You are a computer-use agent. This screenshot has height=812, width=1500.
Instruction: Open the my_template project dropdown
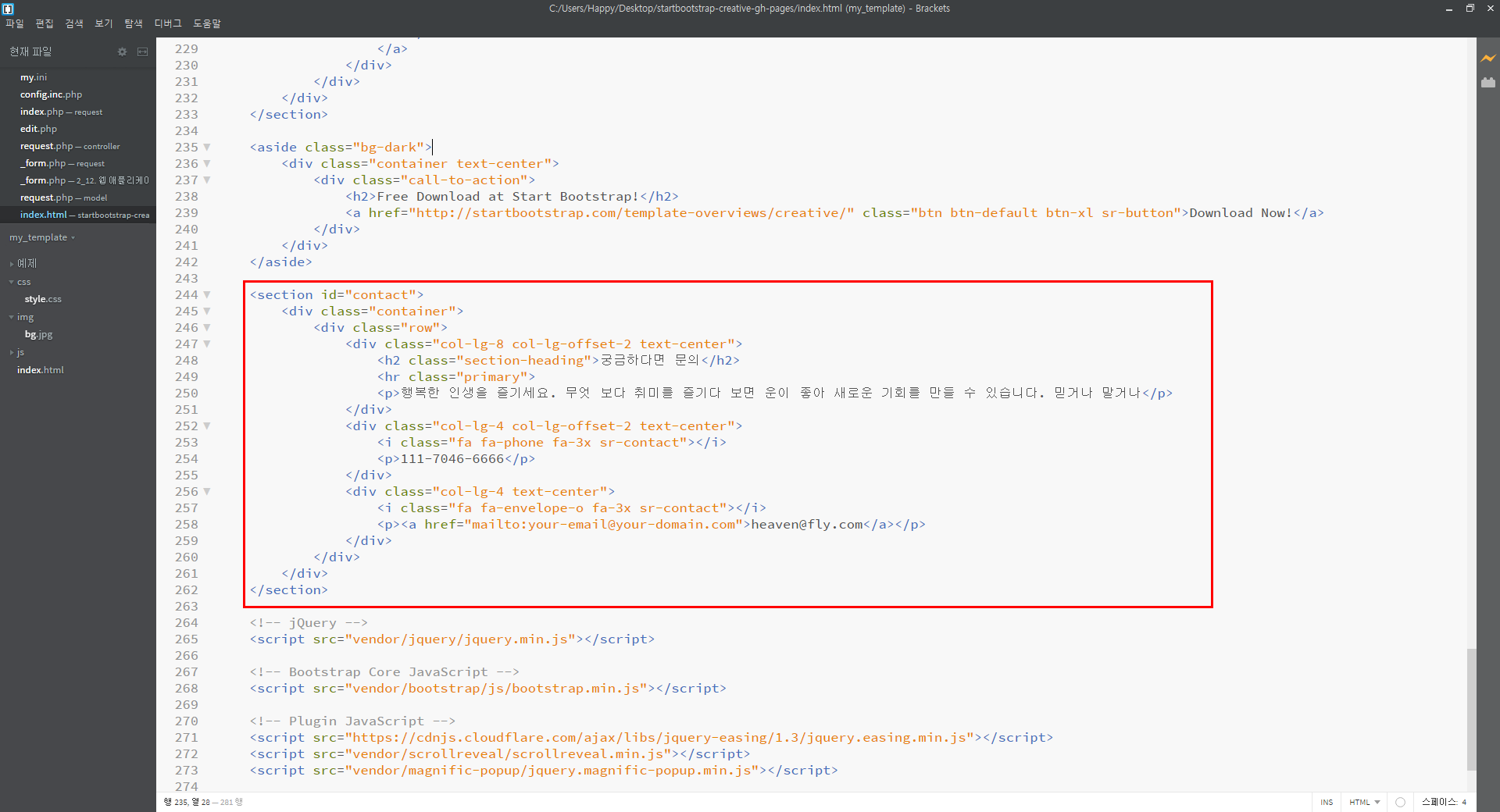pos(42,237)
